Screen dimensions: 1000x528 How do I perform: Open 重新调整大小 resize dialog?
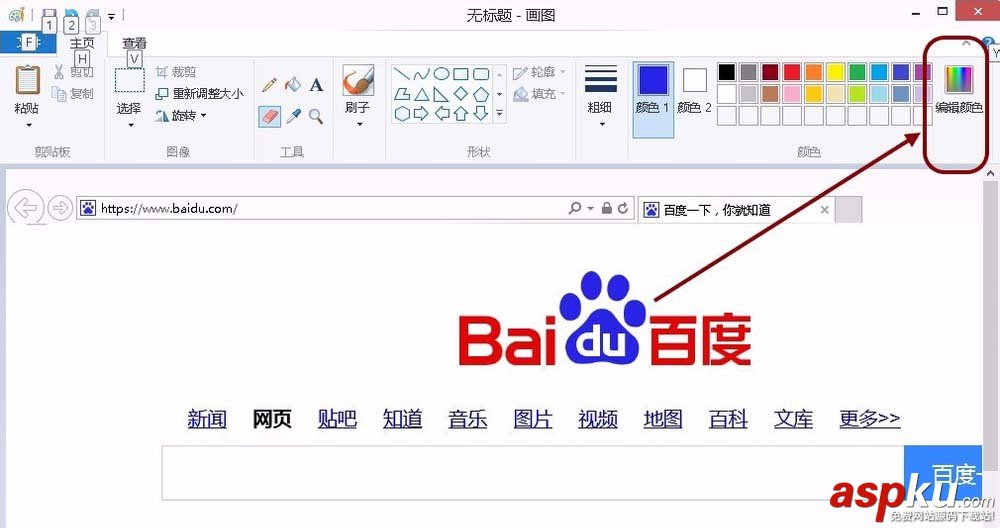[x=200, y=94]
